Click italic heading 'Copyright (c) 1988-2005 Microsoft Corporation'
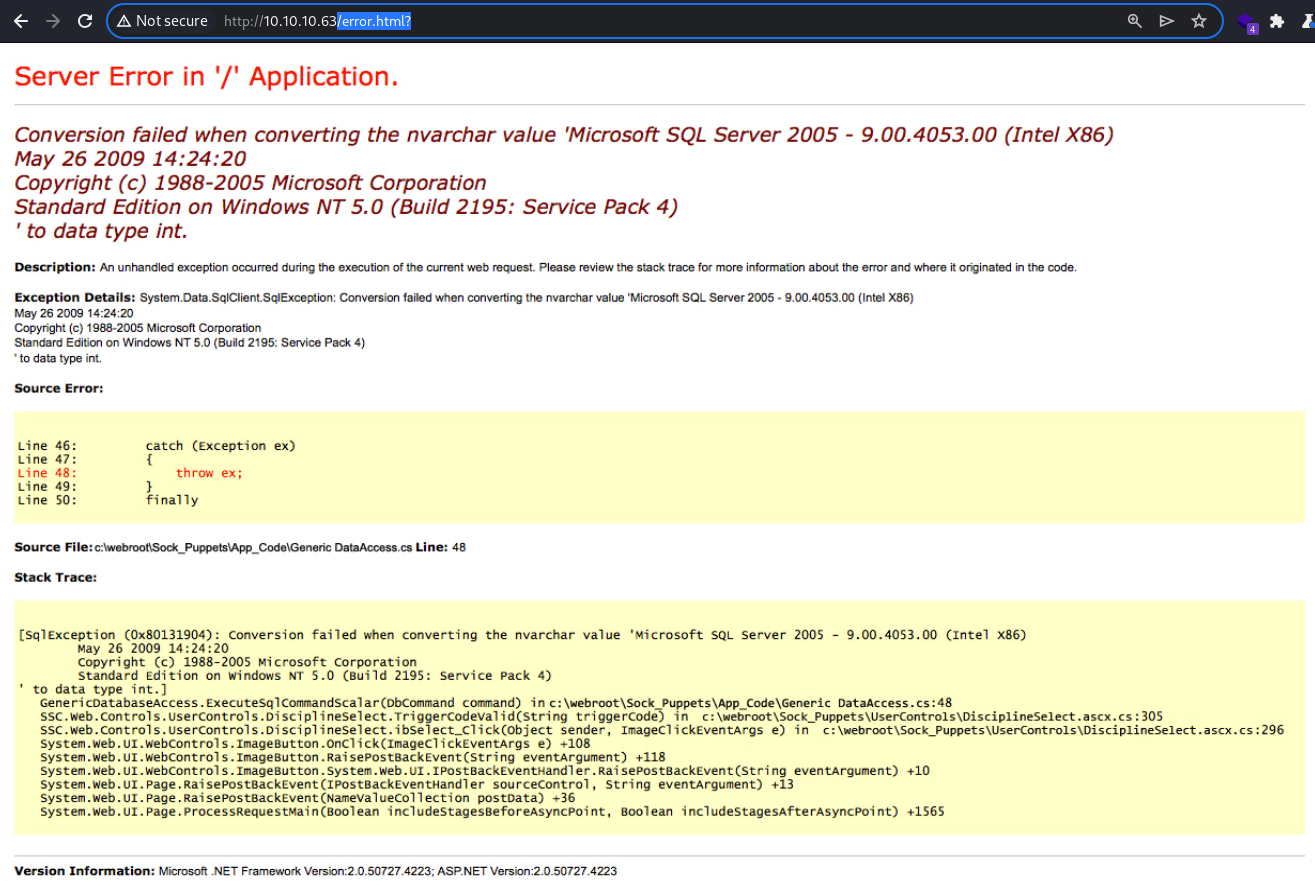The width and height of the screenshot is (1315, 887). (x=250, y=183)
